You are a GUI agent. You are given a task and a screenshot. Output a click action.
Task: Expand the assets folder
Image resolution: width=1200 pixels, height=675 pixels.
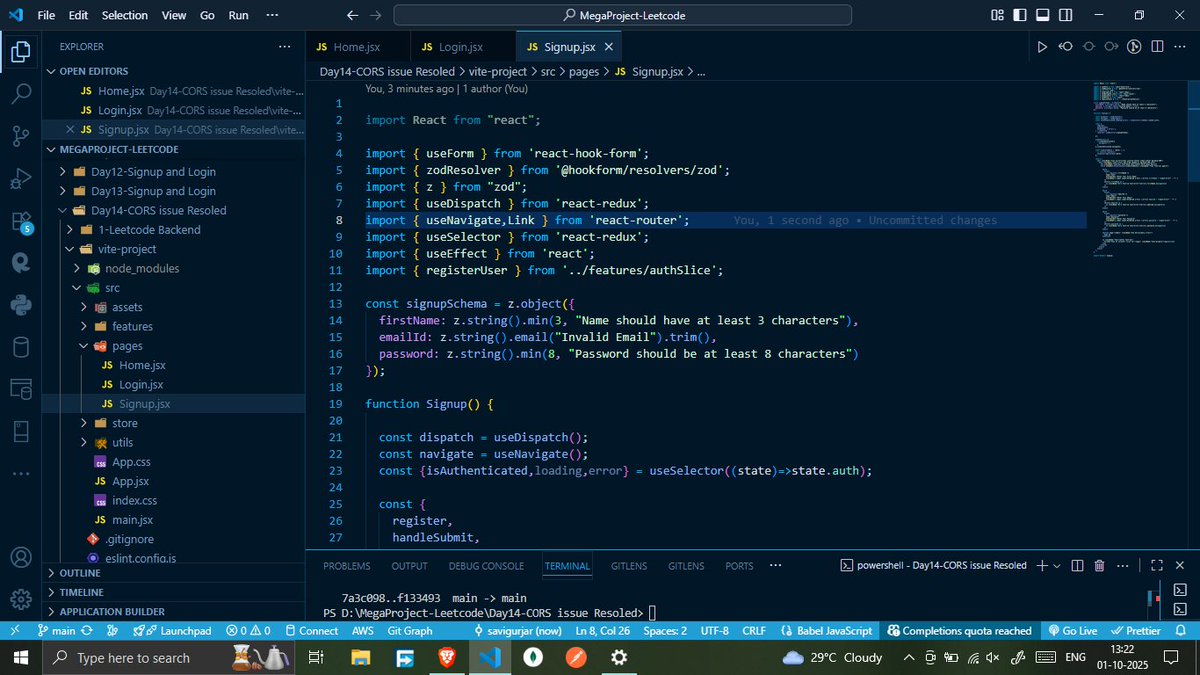click(127, 307)
